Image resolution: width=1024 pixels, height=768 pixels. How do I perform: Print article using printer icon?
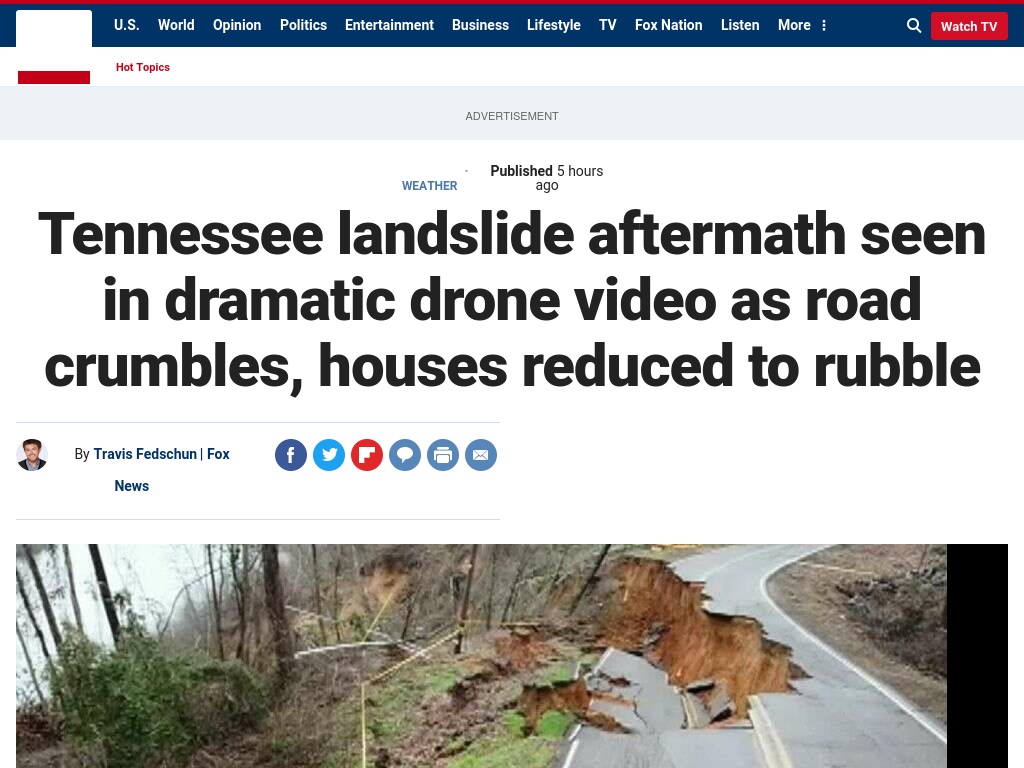[x=443, y=455]
